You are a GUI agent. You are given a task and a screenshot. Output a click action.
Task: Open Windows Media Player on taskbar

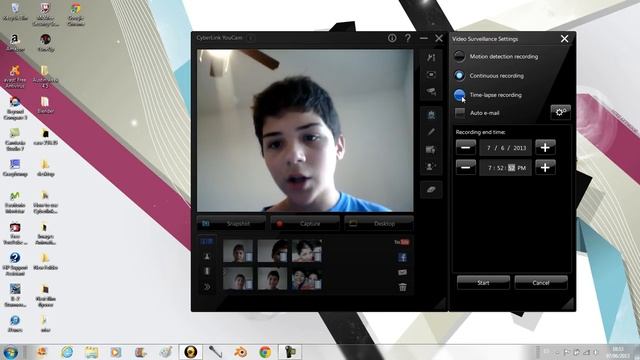(x=116, y=352)
